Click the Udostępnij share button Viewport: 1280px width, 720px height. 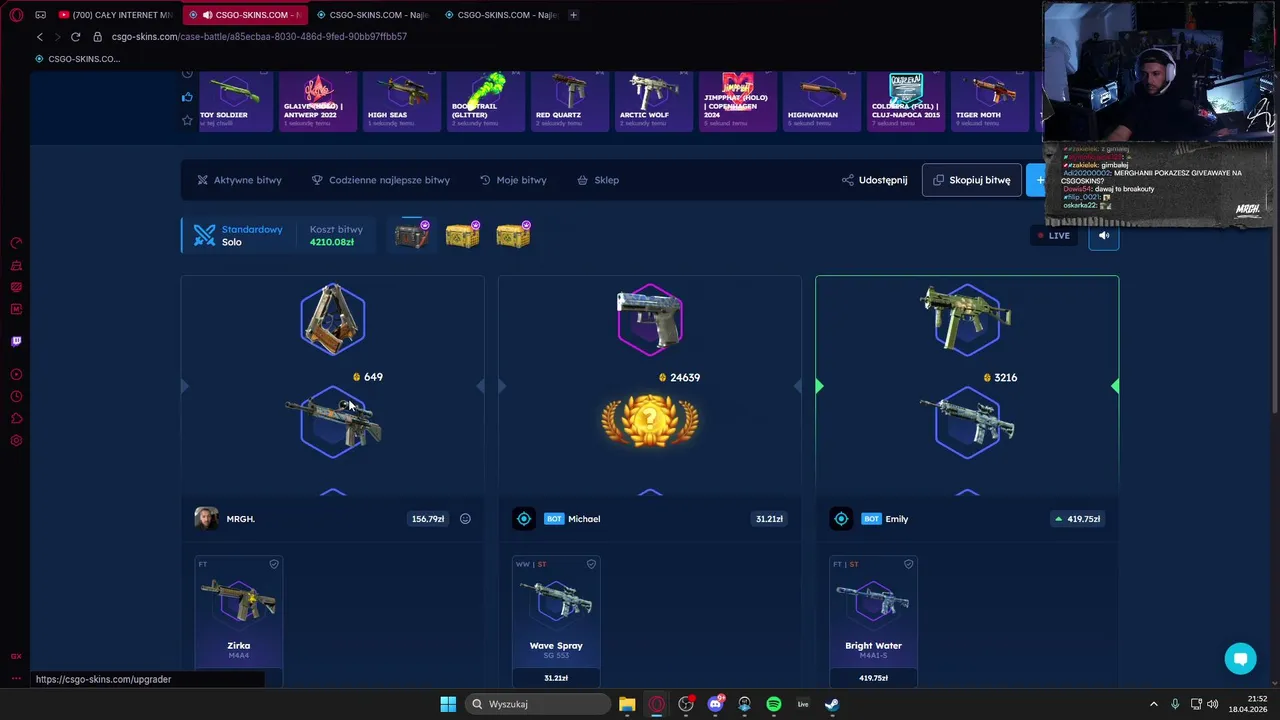[x=875, y=180]
